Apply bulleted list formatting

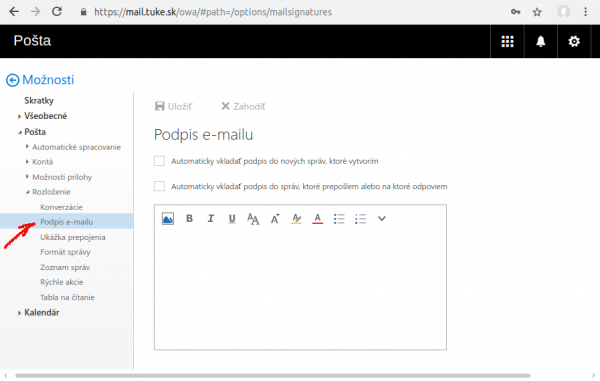[x=339, y=219]
